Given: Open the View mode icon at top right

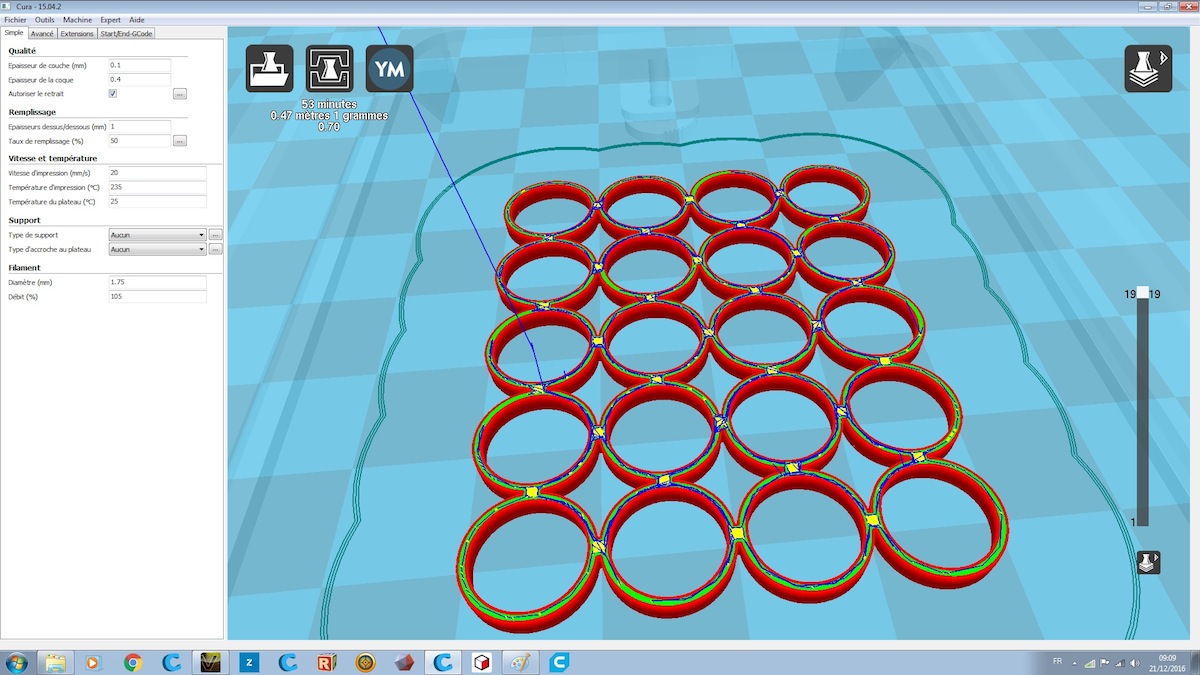Looking at the screenshot, I should tap(1148, 69).
